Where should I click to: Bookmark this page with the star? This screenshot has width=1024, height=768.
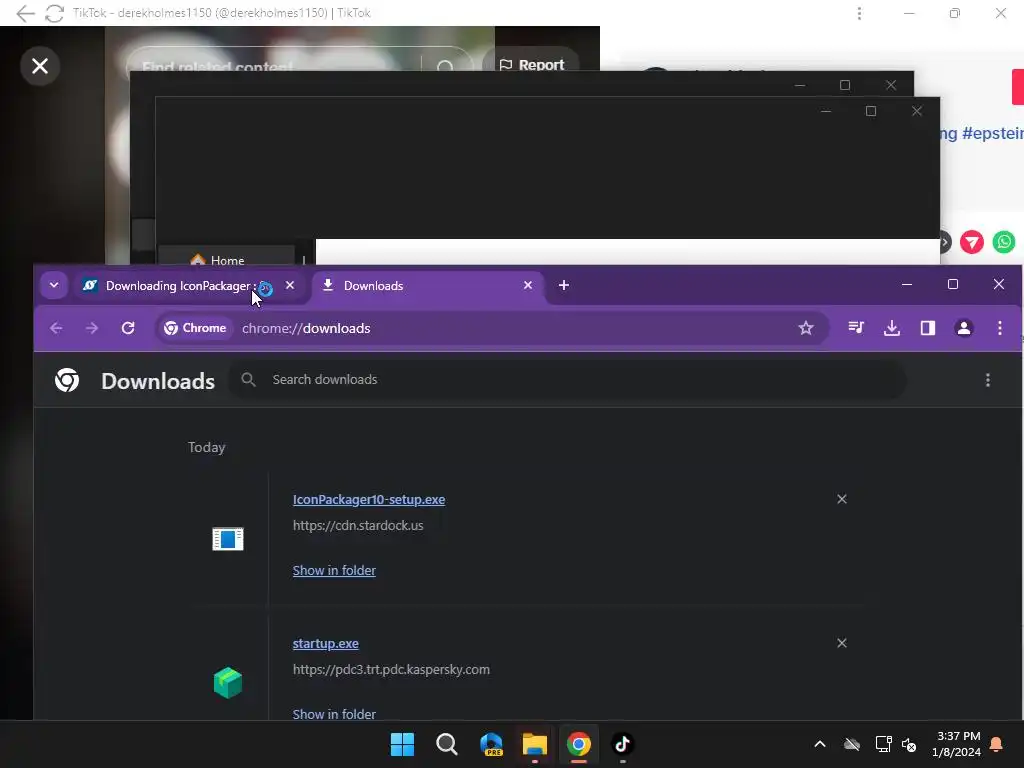(806, 328)
